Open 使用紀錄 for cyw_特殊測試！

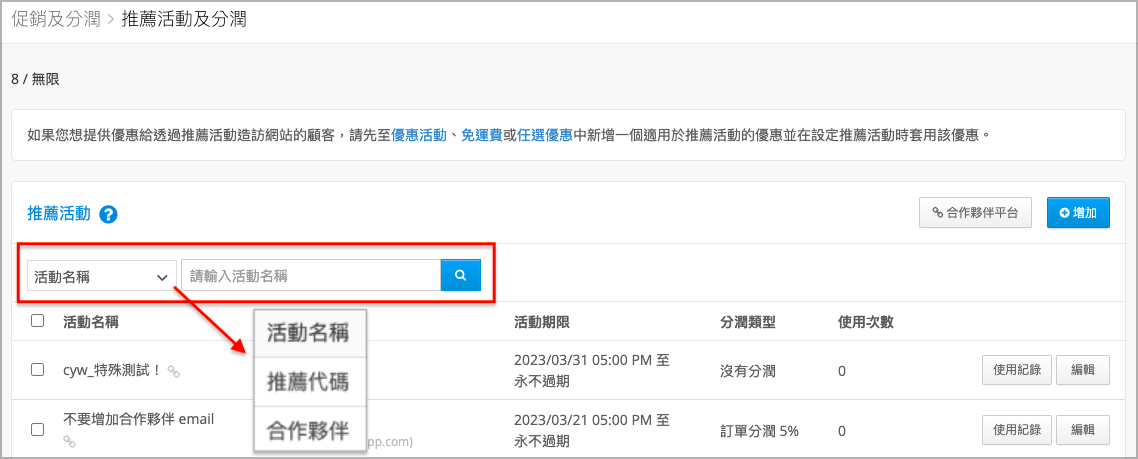click(x=1017, y=370)
